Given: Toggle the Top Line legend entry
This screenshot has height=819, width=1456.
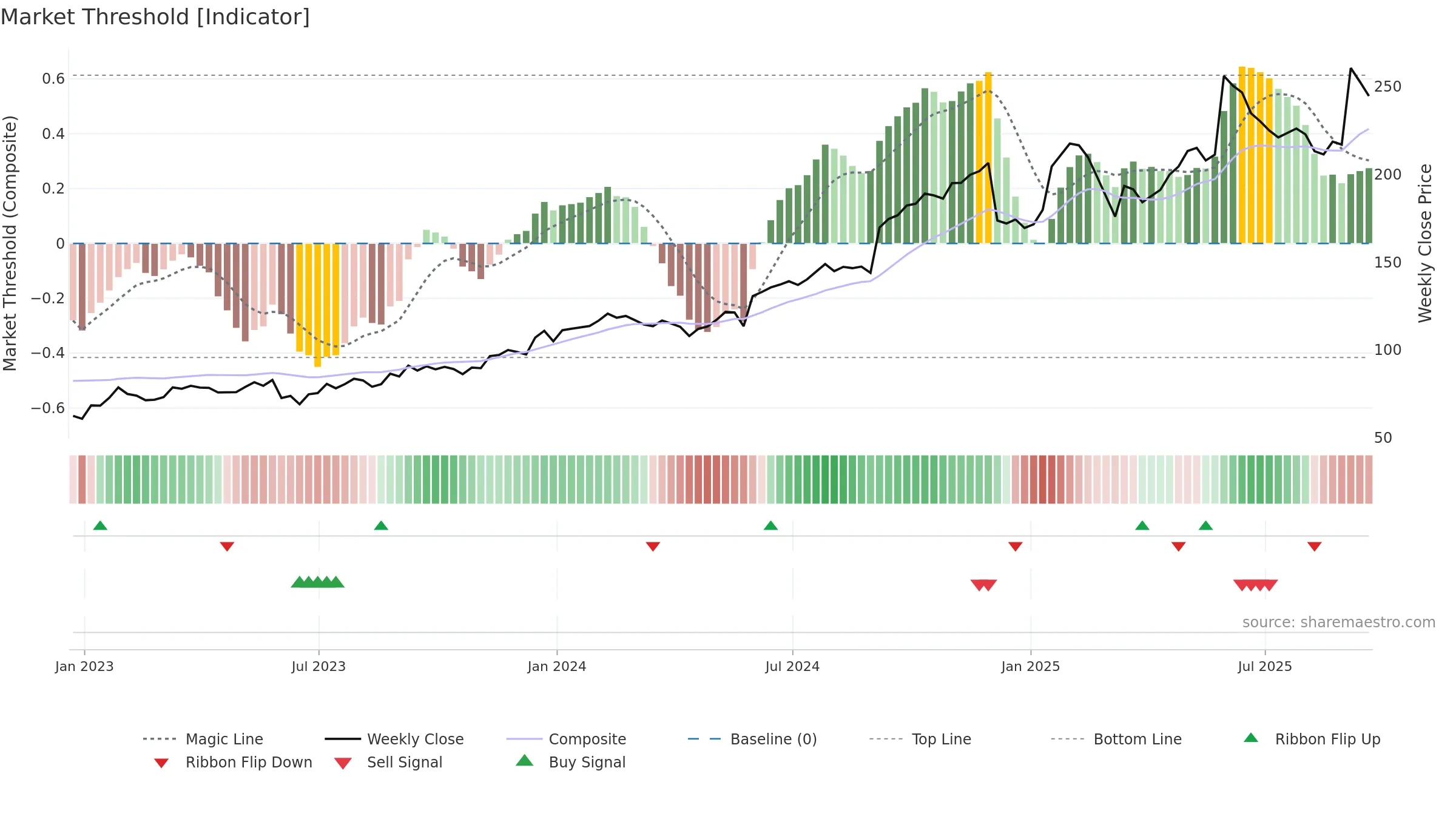Looking at the screenshot, I should pos(920,739).
